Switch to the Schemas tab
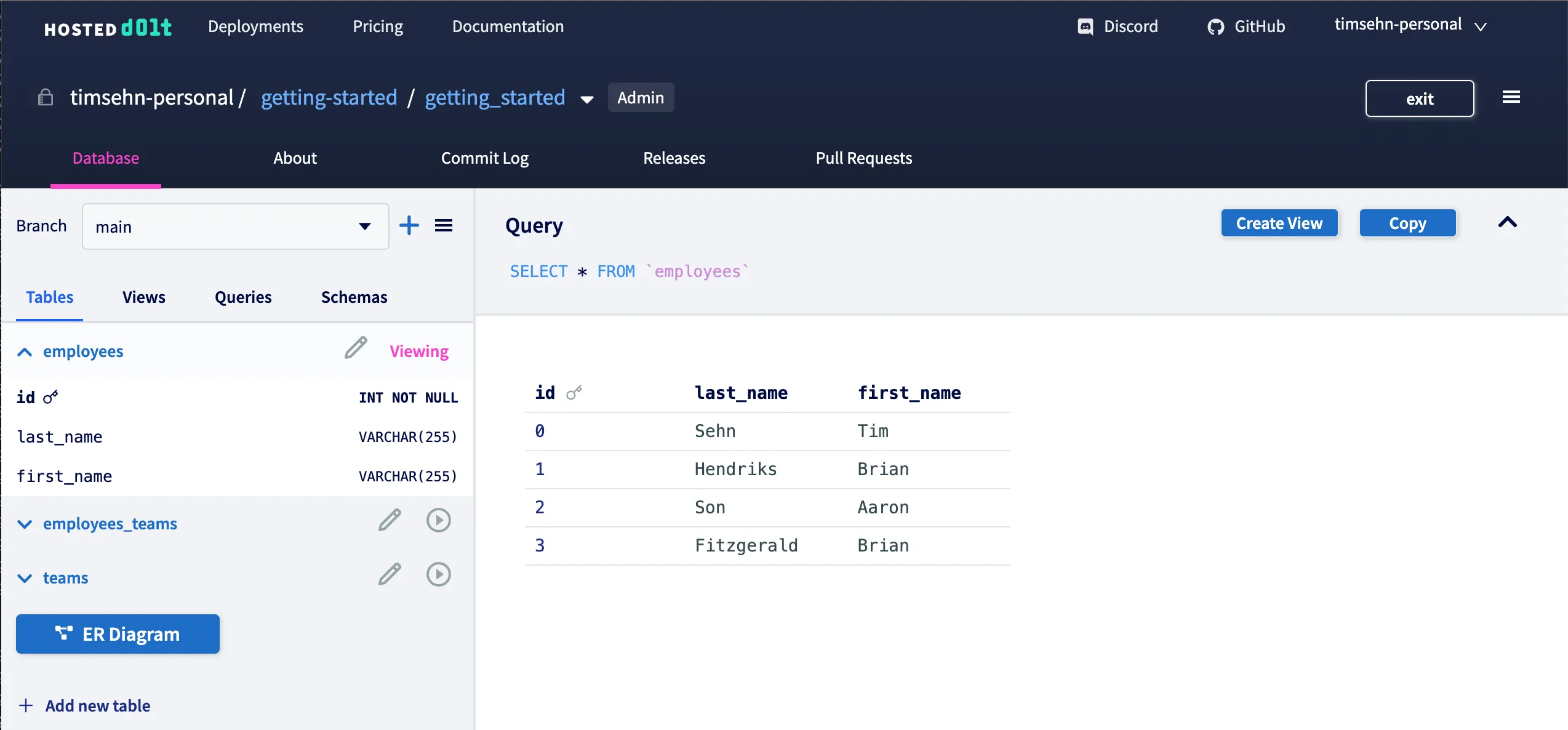 coord(354,297)
